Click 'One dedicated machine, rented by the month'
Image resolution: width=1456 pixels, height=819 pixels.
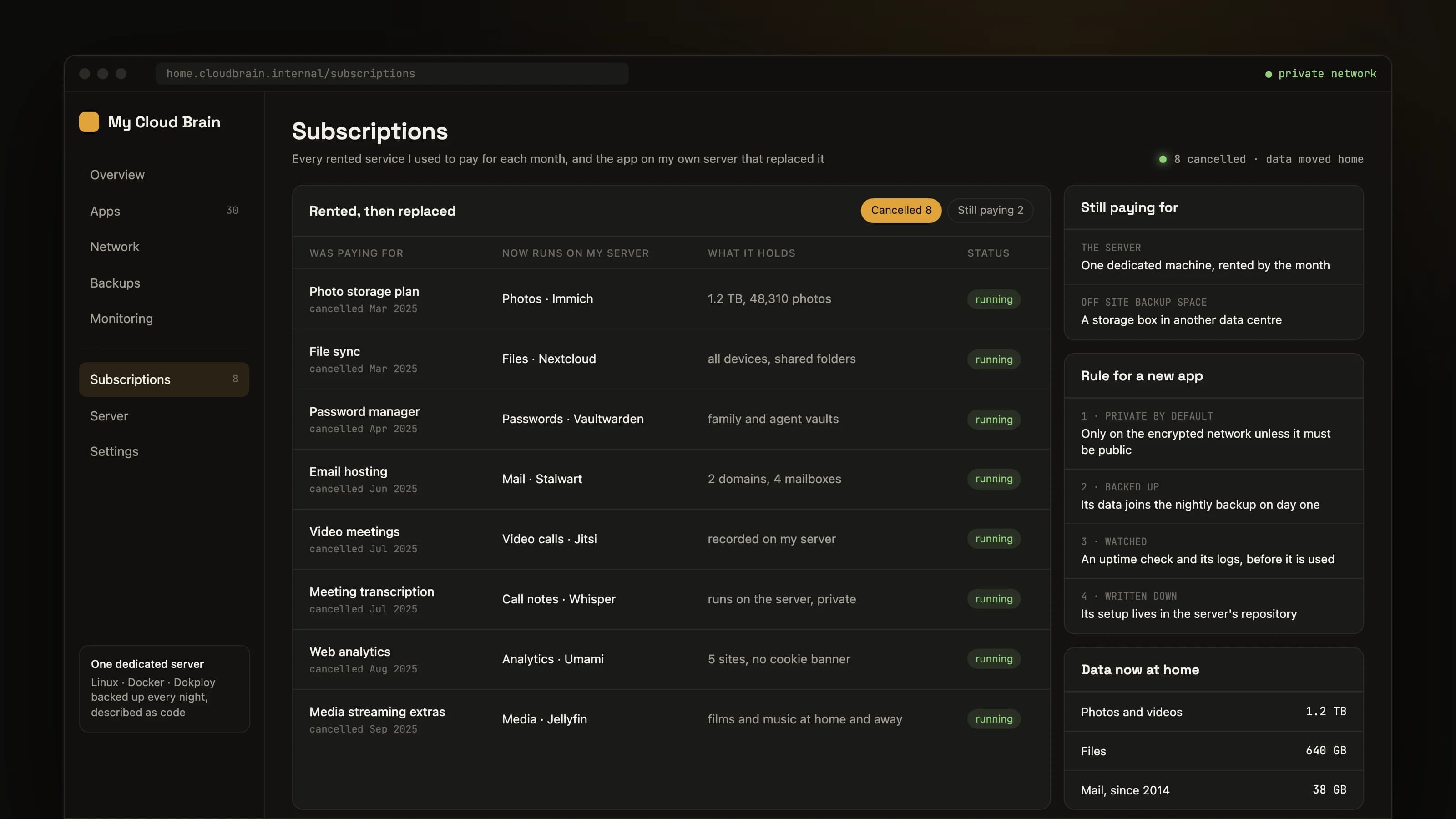point(1205,265)
